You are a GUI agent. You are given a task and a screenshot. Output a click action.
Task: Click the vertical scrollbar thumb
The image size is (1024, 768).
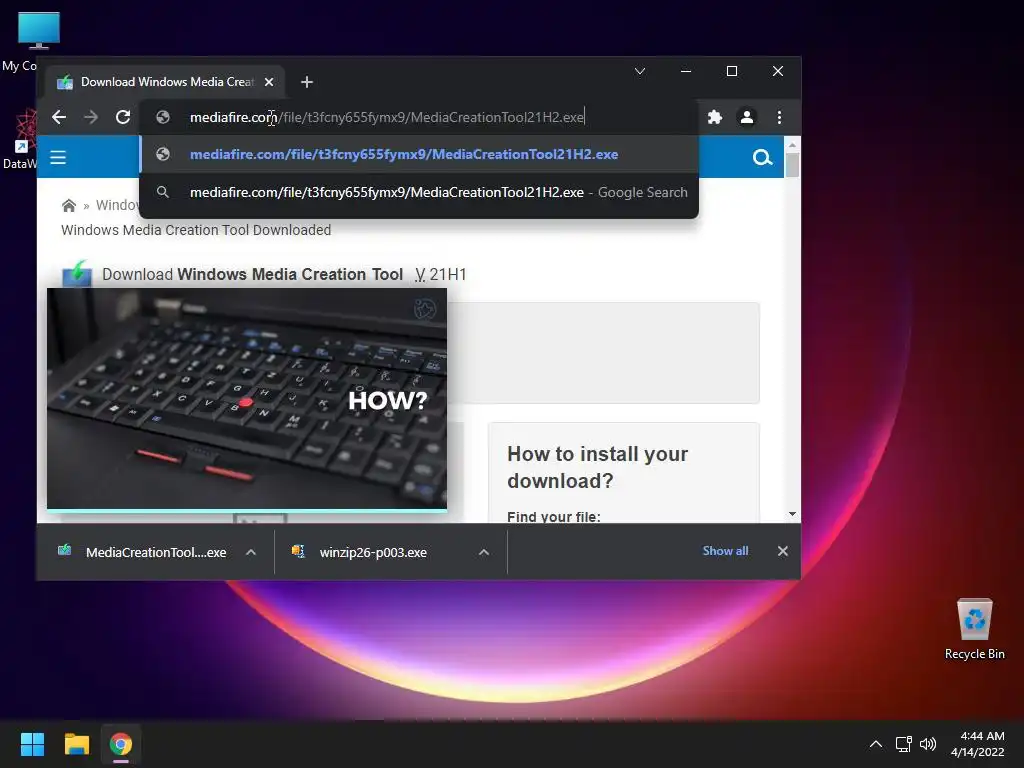point(792,165)
